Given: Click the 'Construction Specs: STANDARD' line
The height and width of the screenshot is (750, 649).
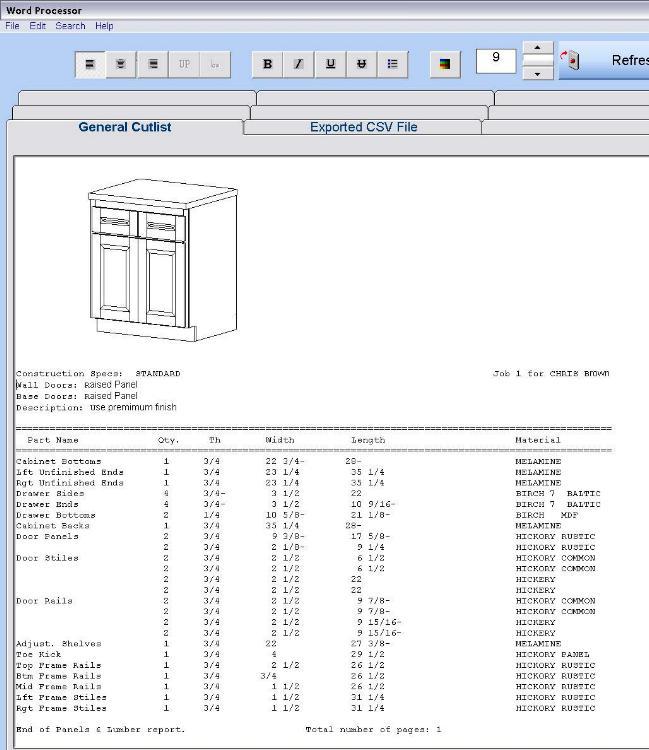Looking at the screenshot, I should 98,374.
